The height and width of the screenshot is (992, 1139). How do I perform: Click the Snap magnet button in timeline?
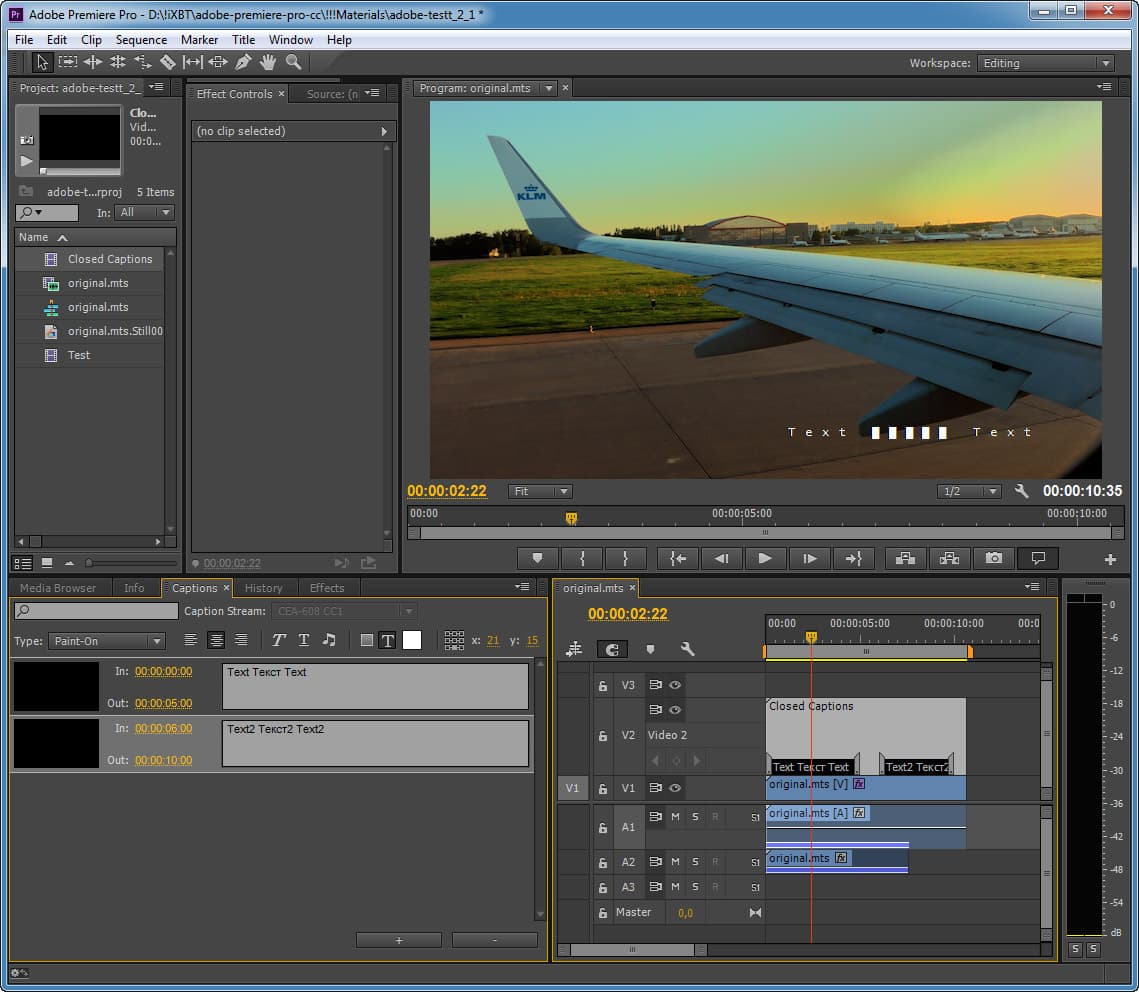pyautogui.click(x=612, y=649)
